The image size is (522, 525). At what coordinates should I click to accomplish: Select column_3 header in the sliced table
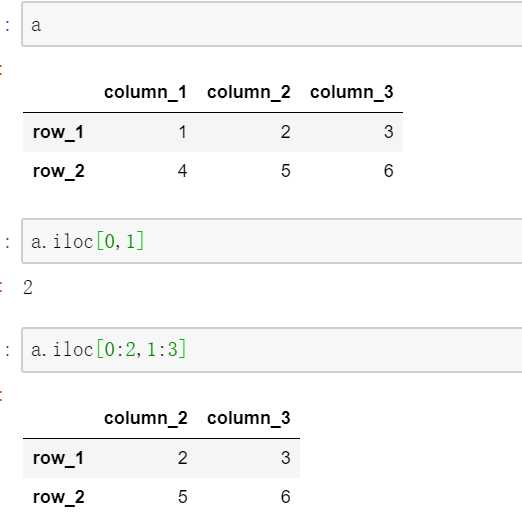point(248,418)
